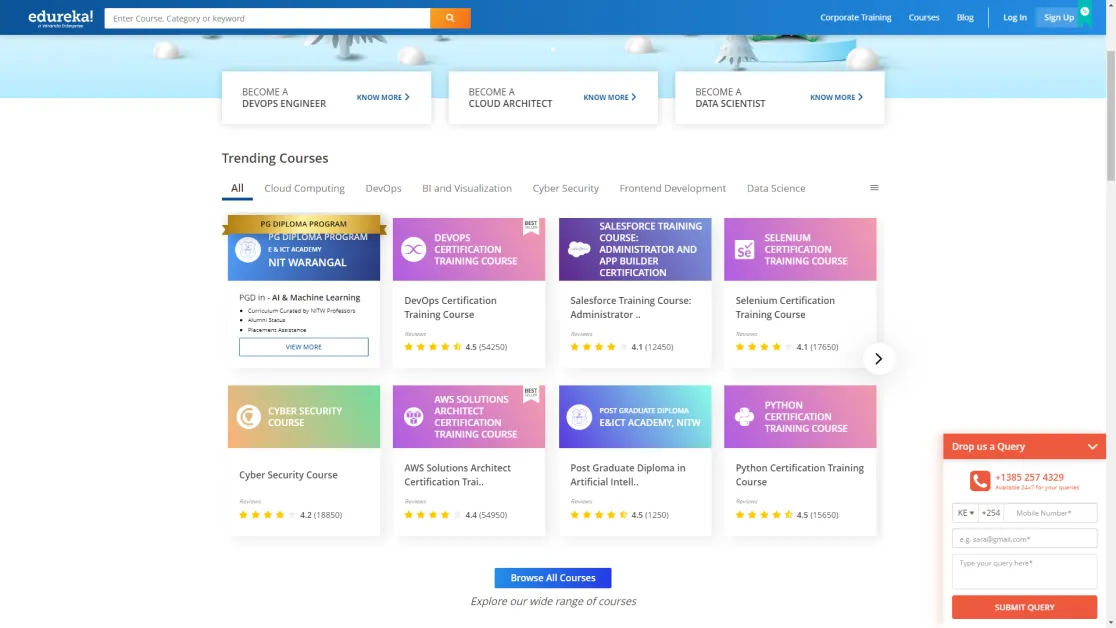
Task: Click the Best Seller ribbon on AWS card
Action: click(531, 394)
